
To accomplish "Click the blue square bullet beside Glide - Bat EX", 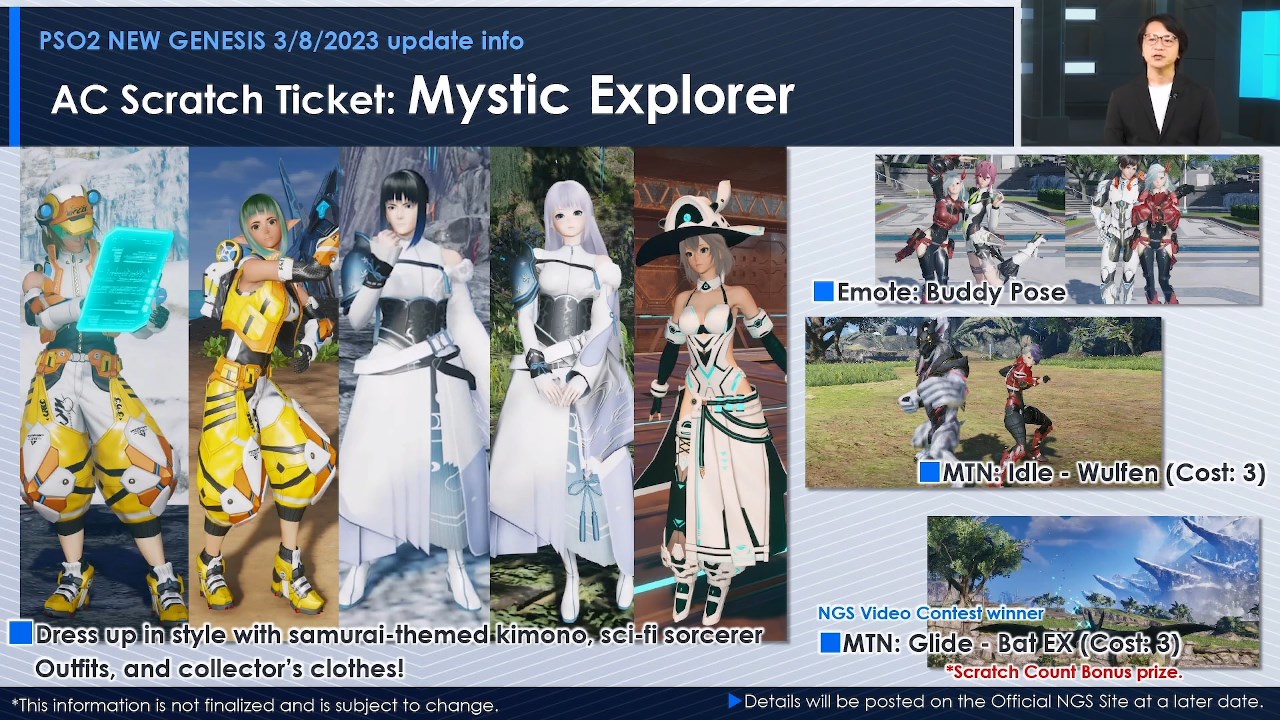I will (x=829, y=643).
